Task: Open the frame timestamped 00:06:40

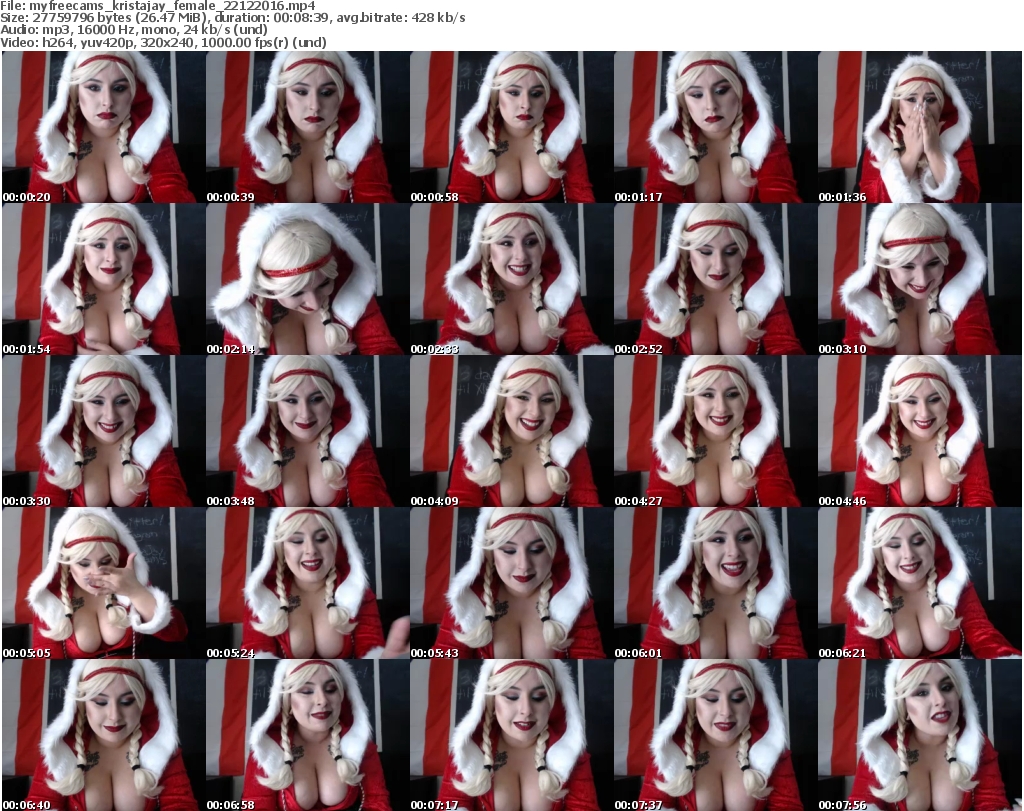Action: point(103,735)
